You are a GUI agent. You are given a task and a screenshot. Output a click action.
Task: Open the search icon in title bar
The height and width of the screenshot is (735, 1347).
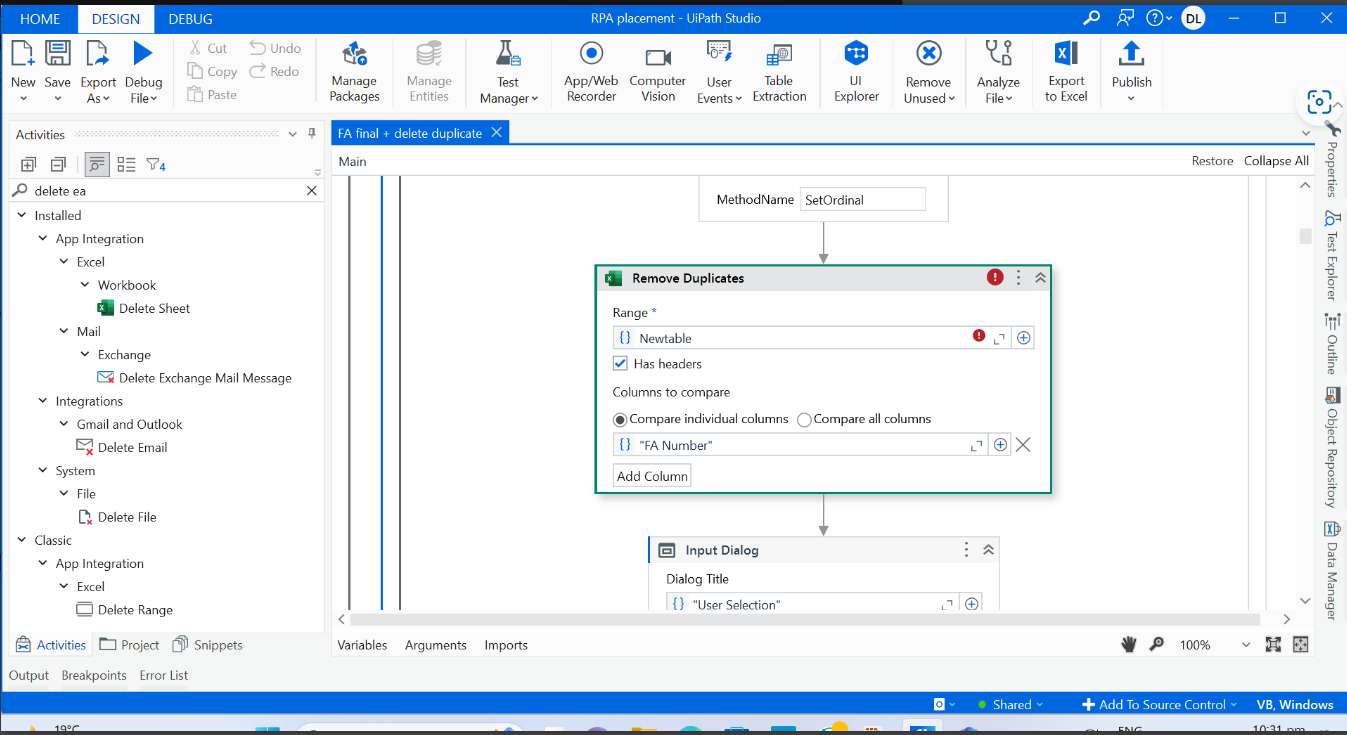(x=1092, y=18)
